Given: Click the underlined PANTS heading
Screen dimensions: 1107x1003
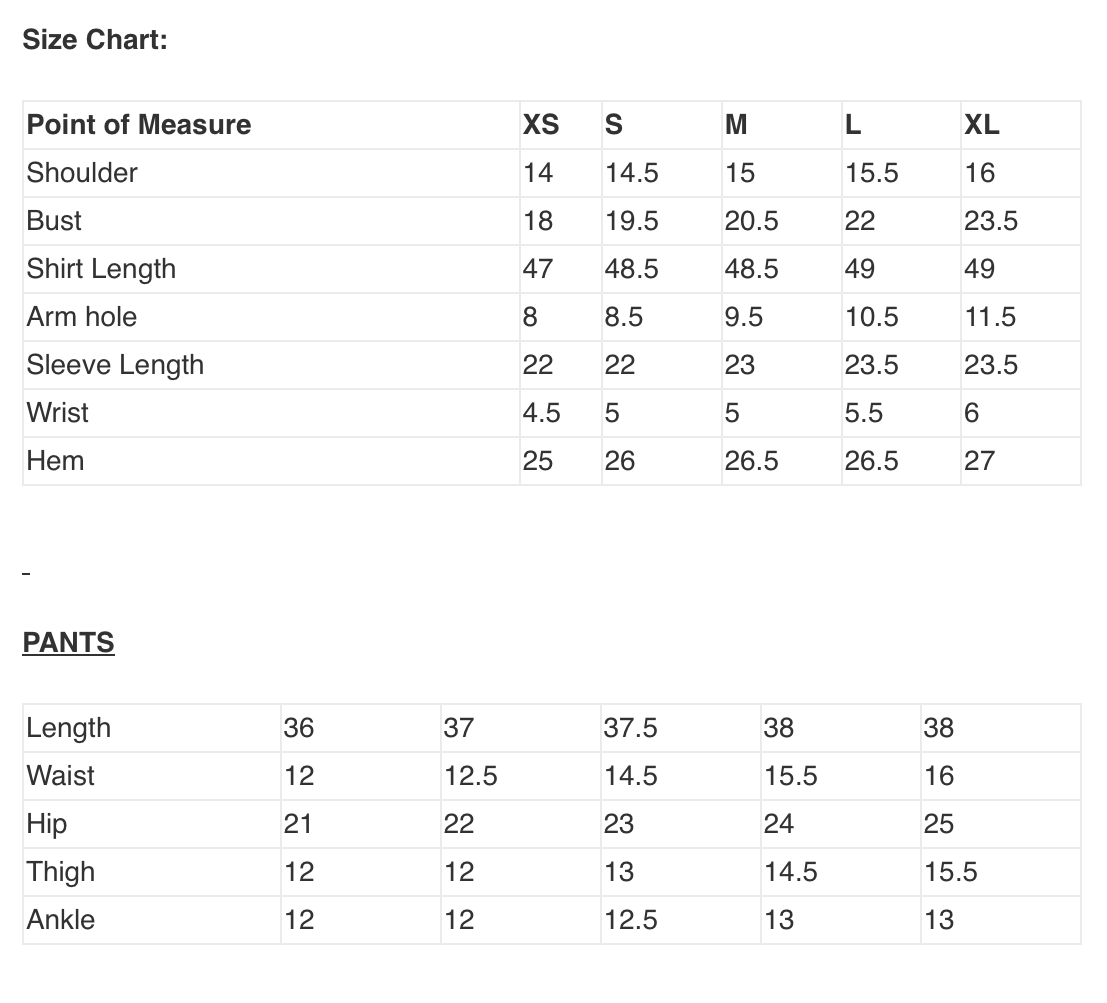Looking at the screenshot, I should pyautogui.click(x=68, y=643).
